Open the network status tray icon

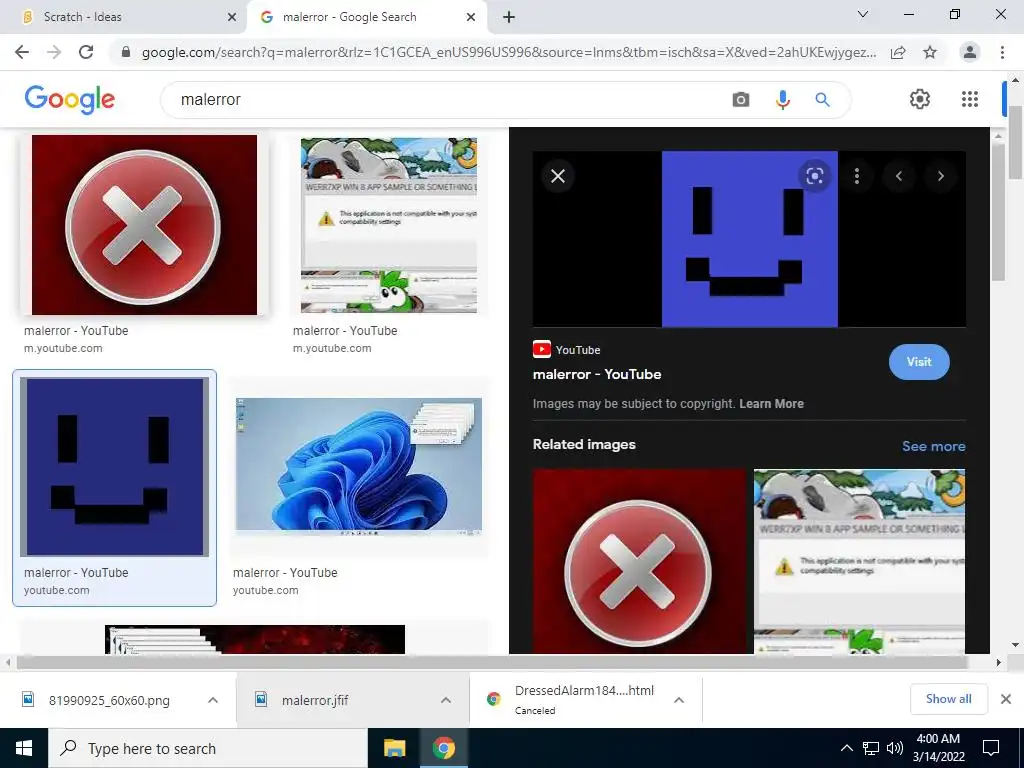(871, 748)
